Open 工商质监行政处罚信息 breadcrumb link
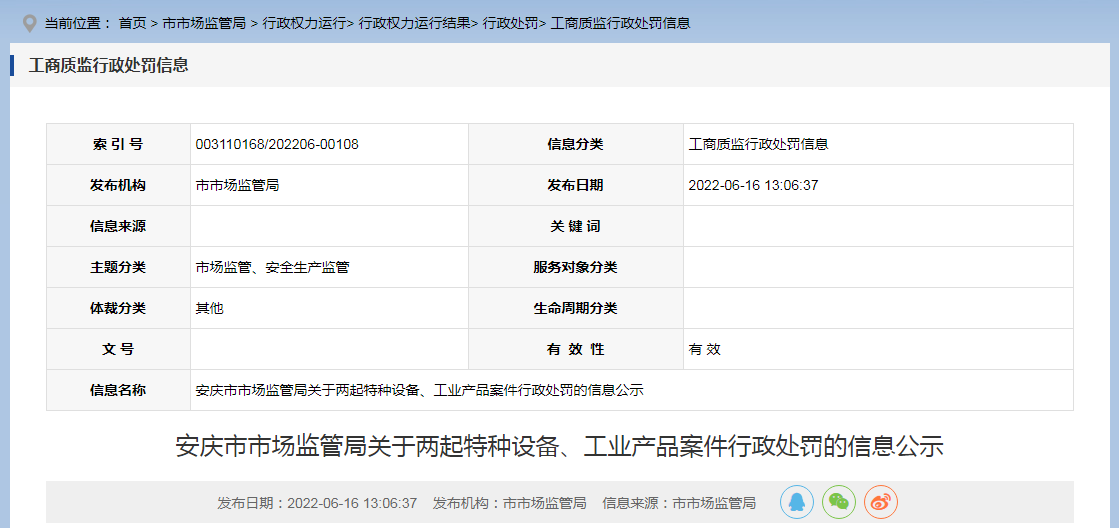The width and height of the screenshot is (1119, 528). click(621, 24)
